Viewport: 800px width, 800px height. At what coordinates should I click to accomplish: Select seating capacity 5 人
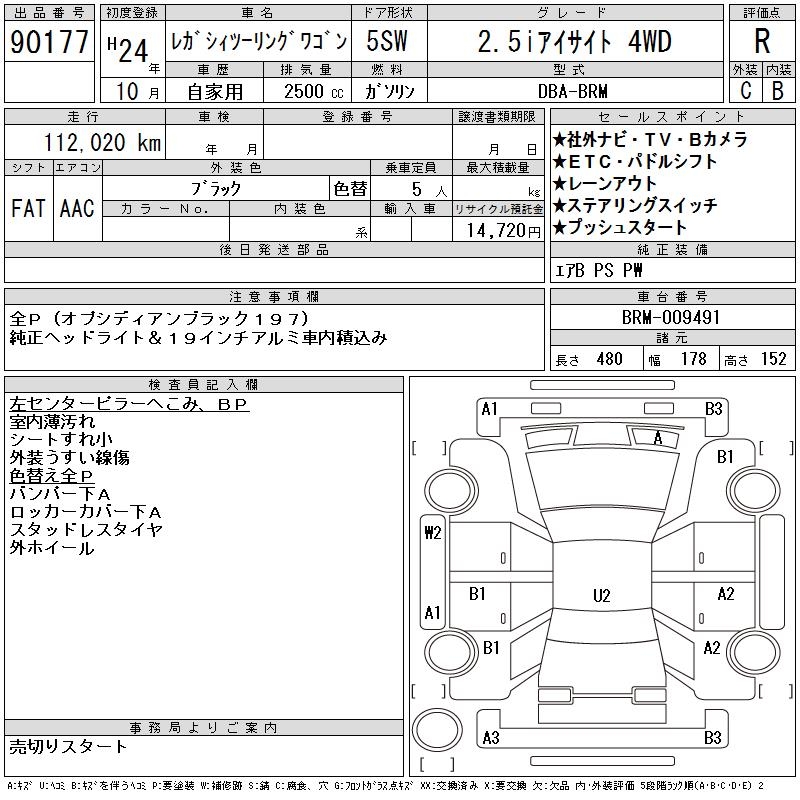coord(429,190)
